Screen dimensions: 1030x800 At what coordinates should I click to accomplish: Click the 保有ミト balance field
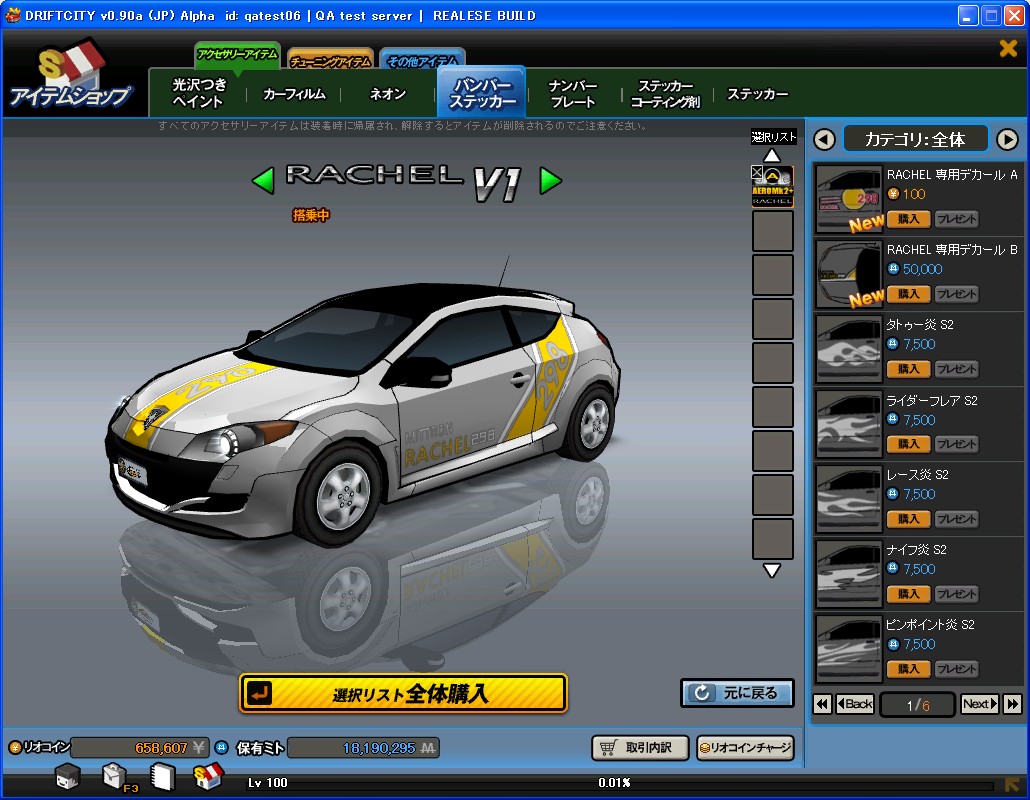point(363,748)
